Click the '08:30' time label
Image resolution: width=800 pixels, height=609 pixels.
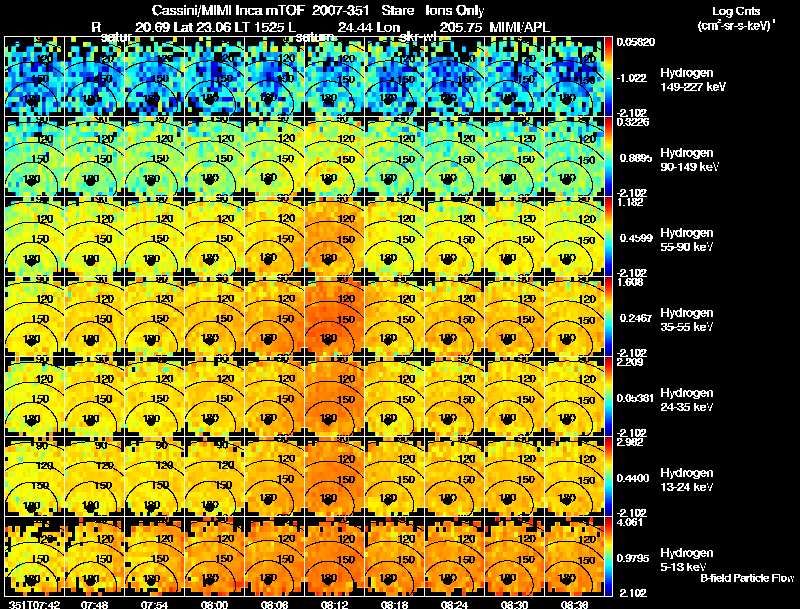coord(514,604)
